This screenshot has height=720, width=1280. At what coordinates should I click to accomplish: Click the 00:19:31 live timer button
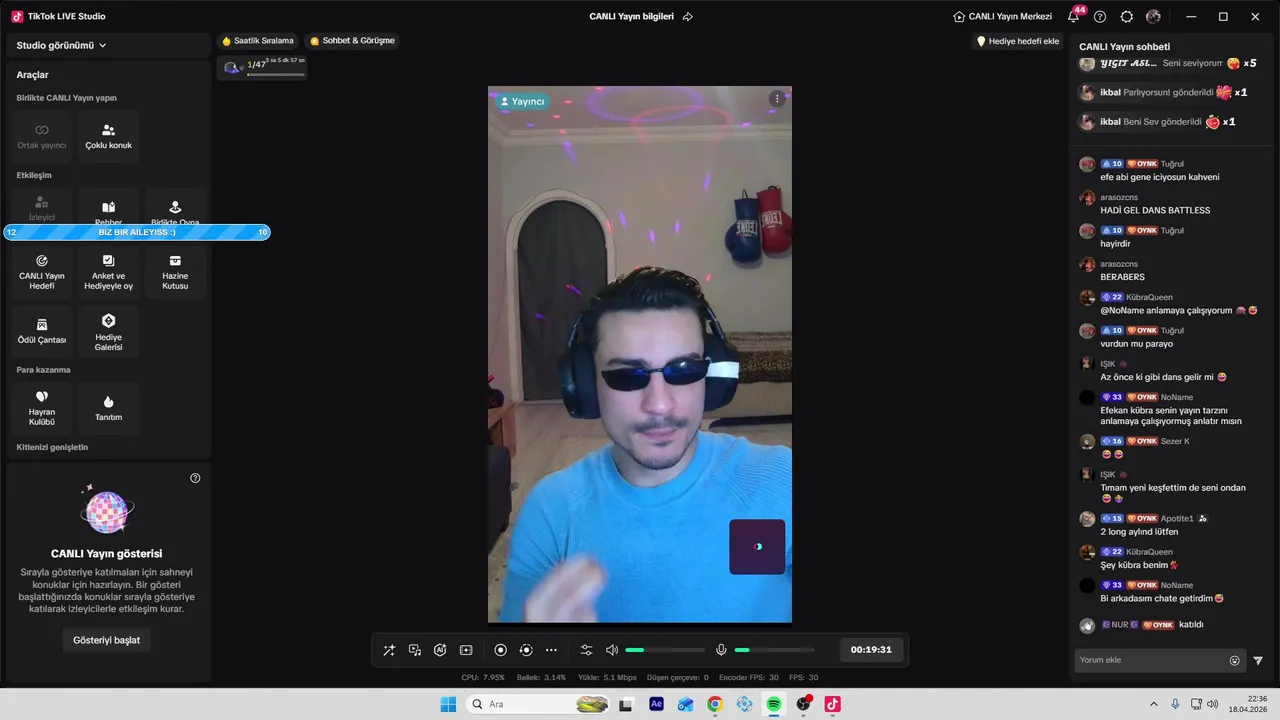tap(871, 650)
